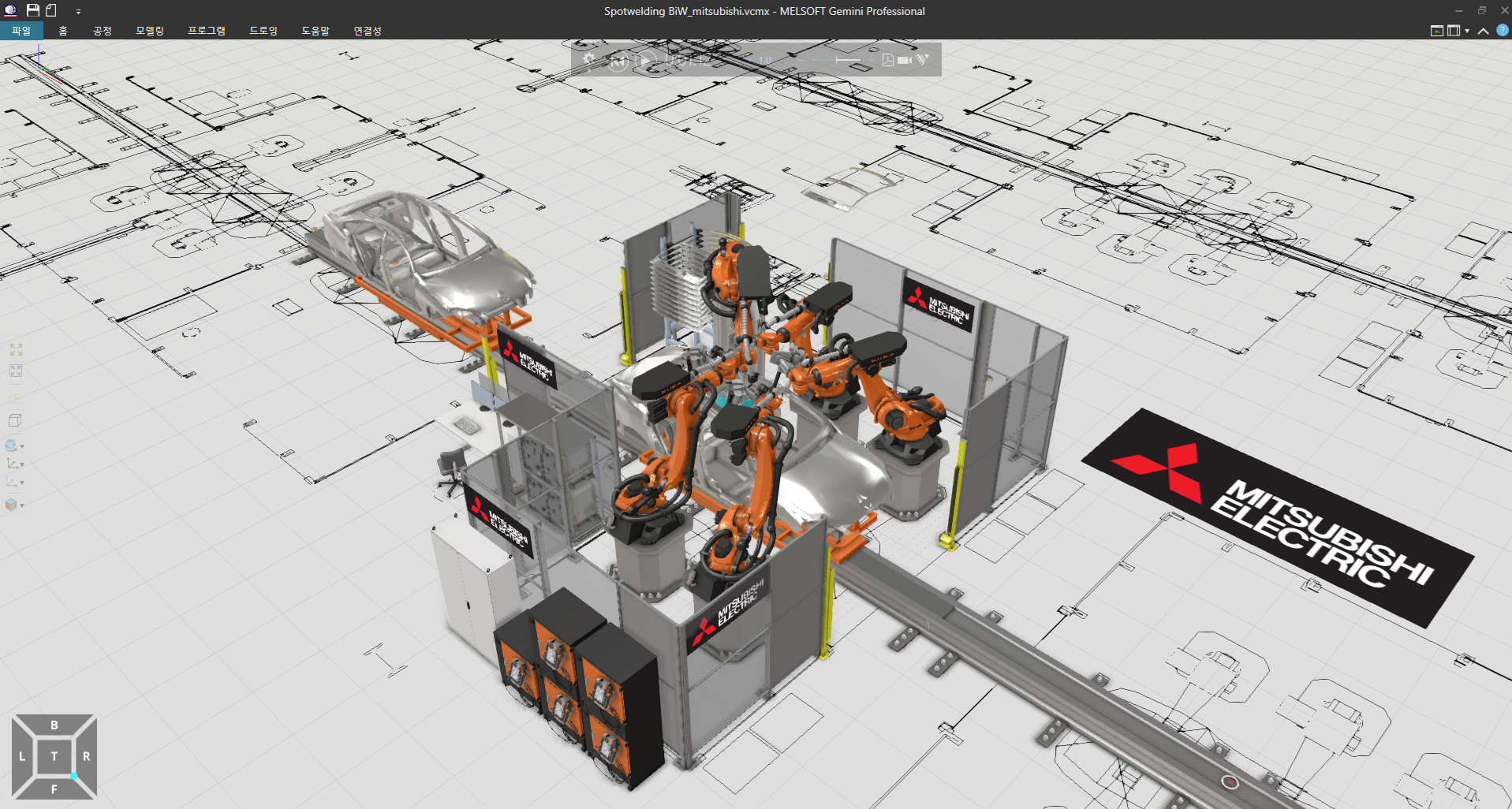Viewport: 1512px width, 809px height.
Task: Open simulation settings gear icon
Action: [589, 60]
